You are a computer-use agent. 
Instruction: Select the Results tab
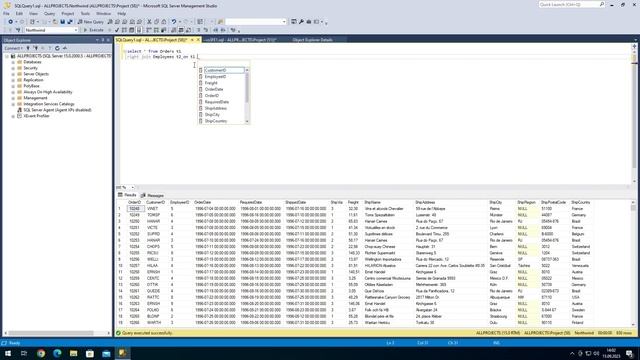pos(127,195)
